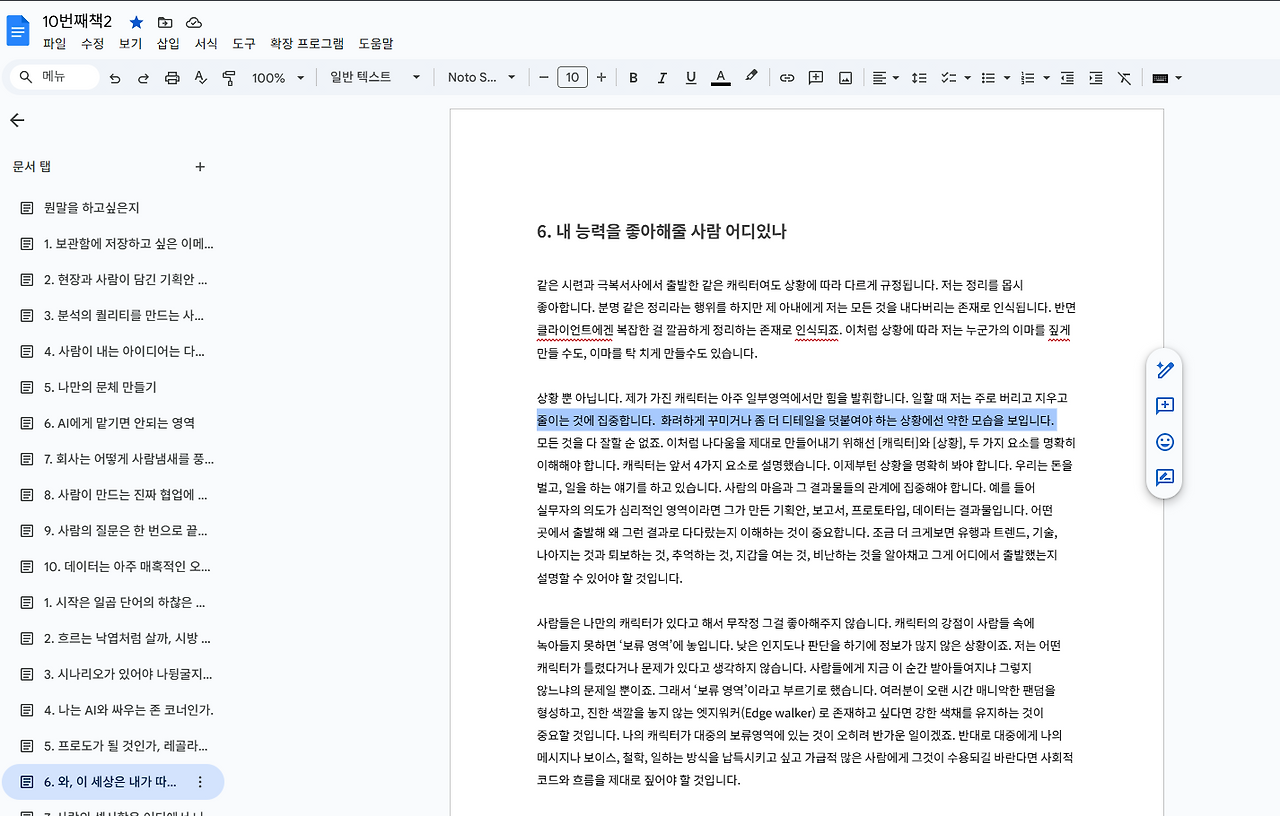
Task: Open the 보기 menu
Action: (x=131, y=44)
